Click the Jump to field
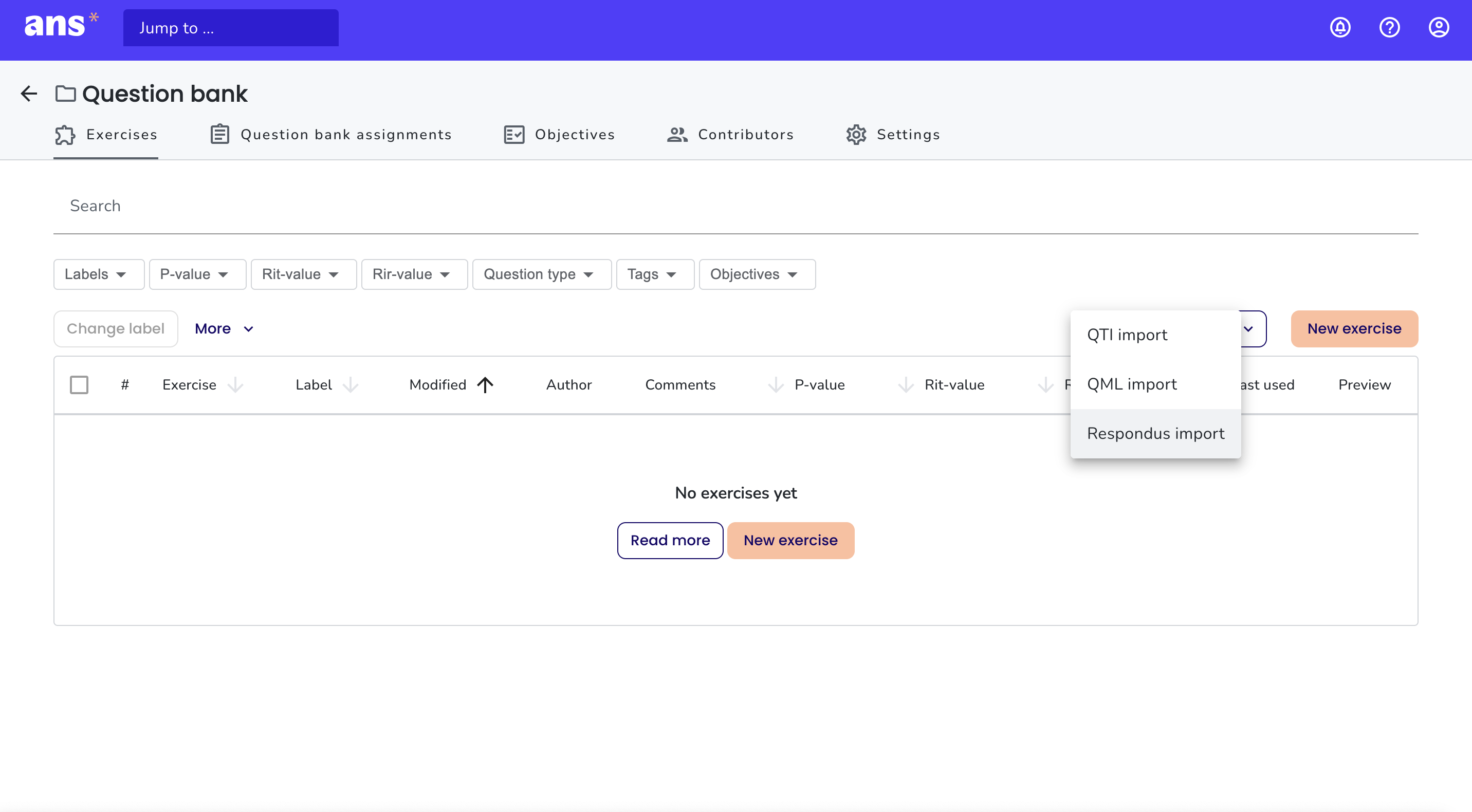The height and width of the screenshot is (812, 1472). pyautogui.click(x=231, y=27)
